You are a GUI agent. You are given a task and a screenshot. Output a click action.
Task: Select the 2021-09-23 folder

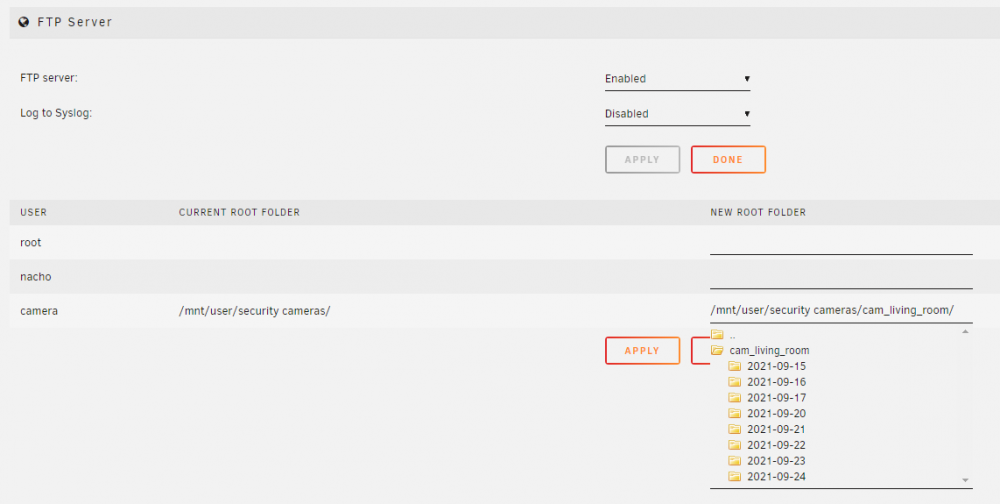pyautogui.click(x=776, y=461)
